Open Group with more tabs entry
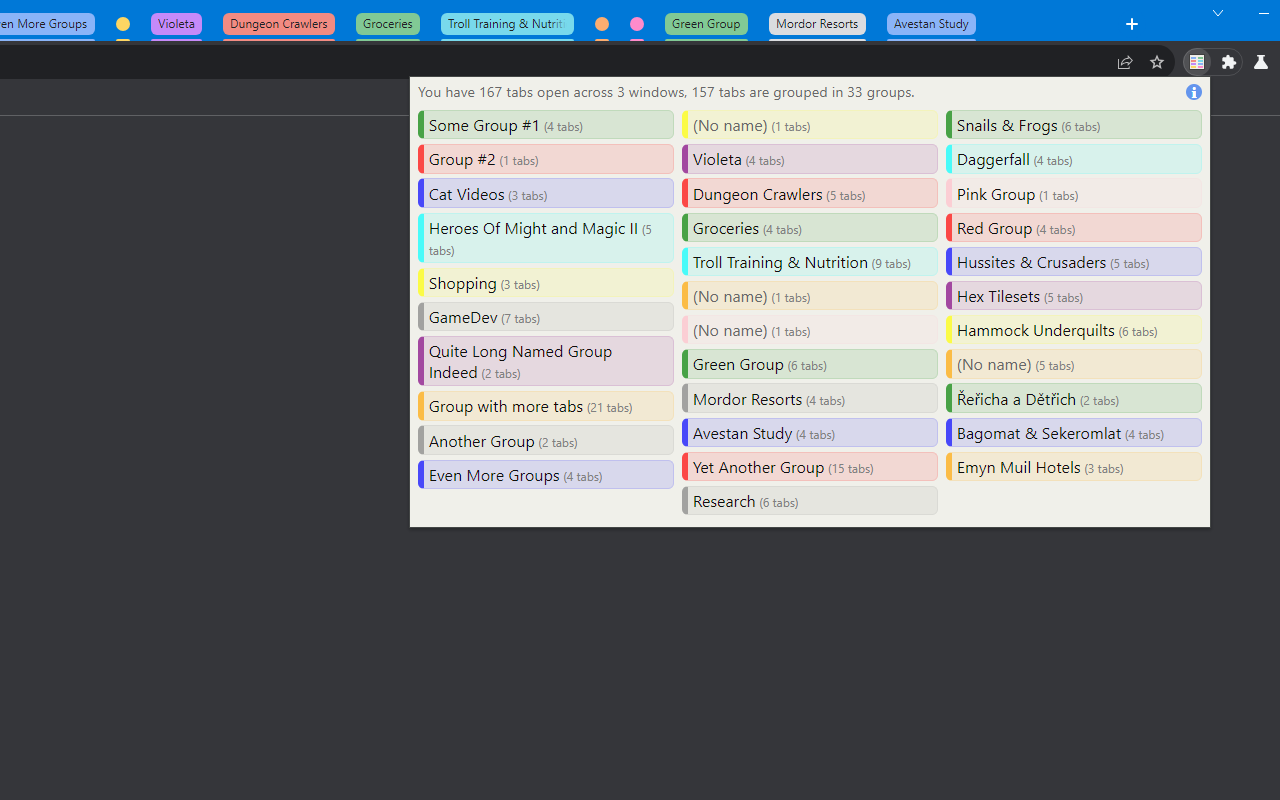The width and height of the screenshot is (1280, 800). (546, 406)
